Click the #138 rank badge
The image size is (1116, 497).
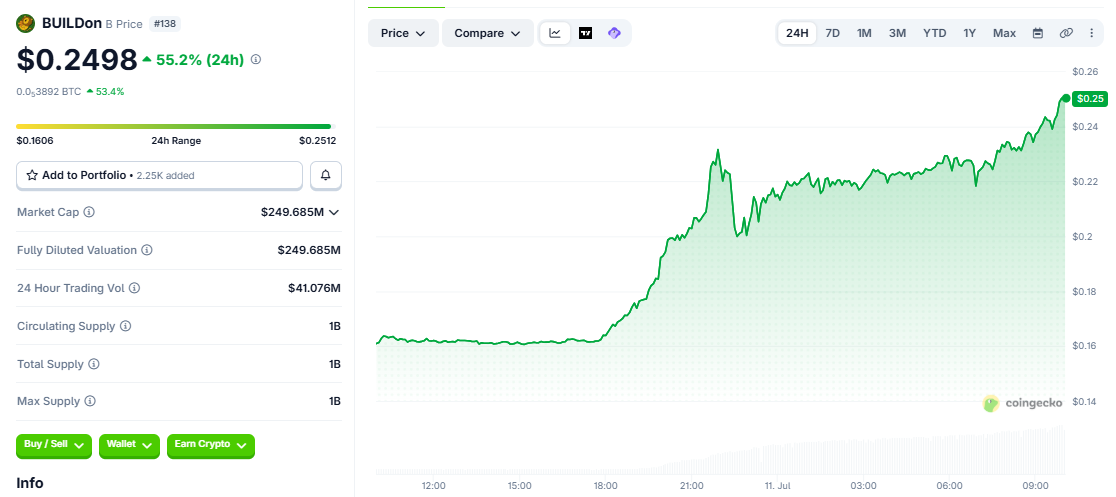pos(165,23)
